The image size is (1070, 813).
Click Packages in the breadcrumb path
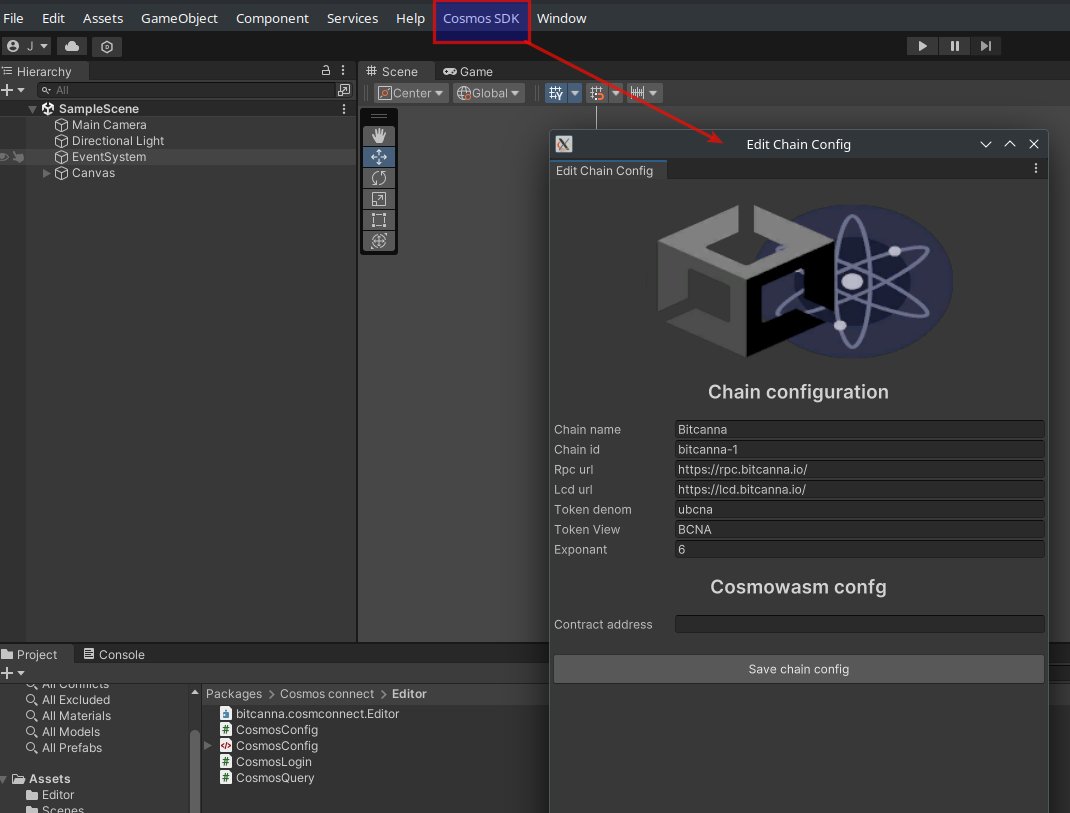point(234,694)
